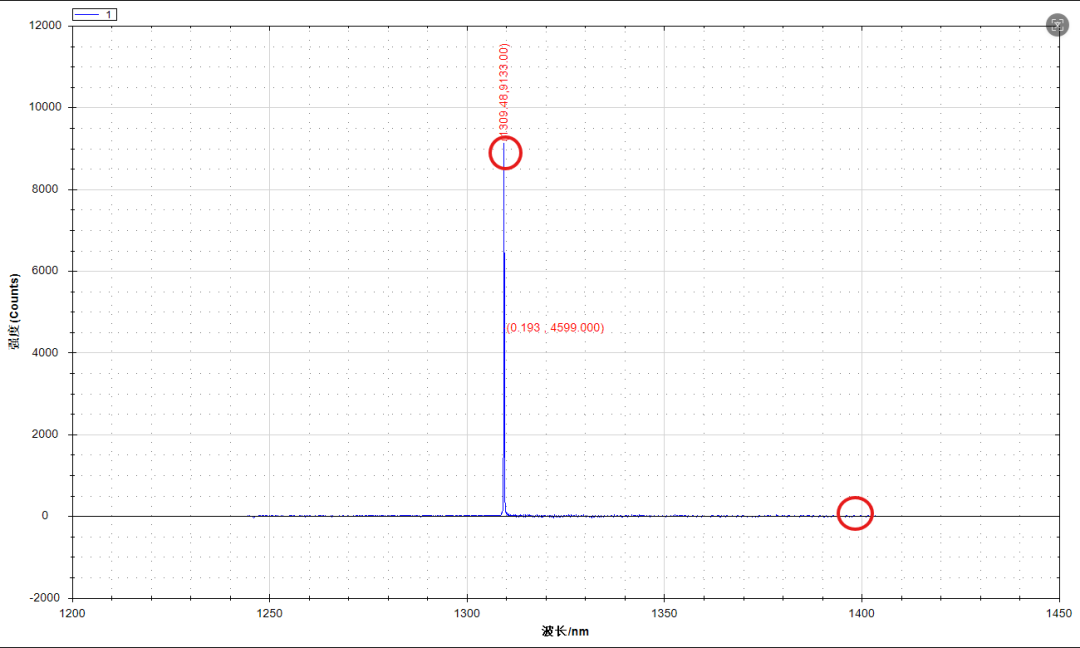Click y-axis tick label 2000

(x=45, y=434)
